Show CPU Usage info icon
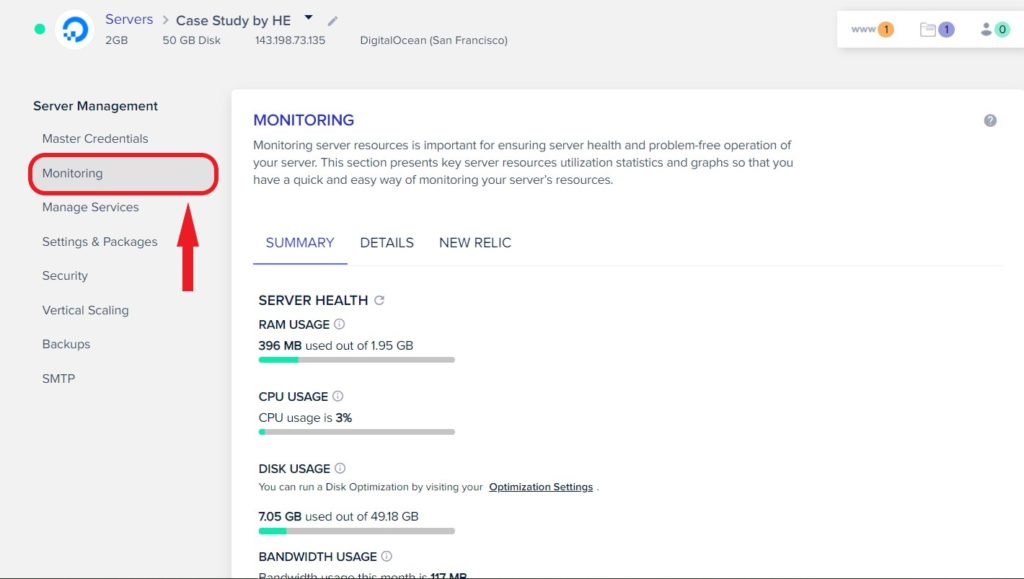 tap(338, 396)
